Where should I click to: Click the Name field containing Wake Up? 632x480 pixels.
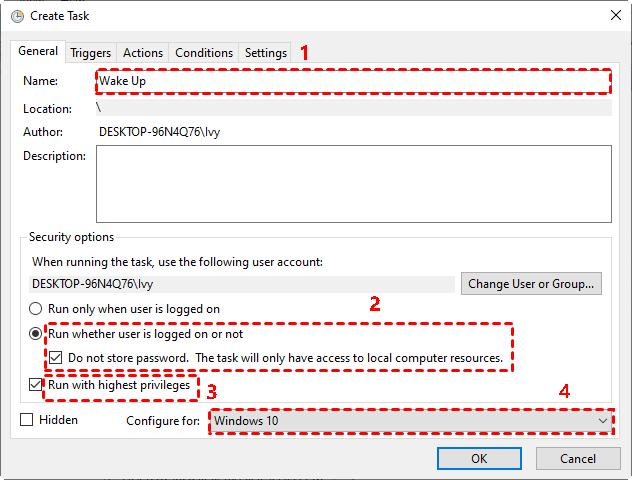pyautogui.click(x=352, y=81)
